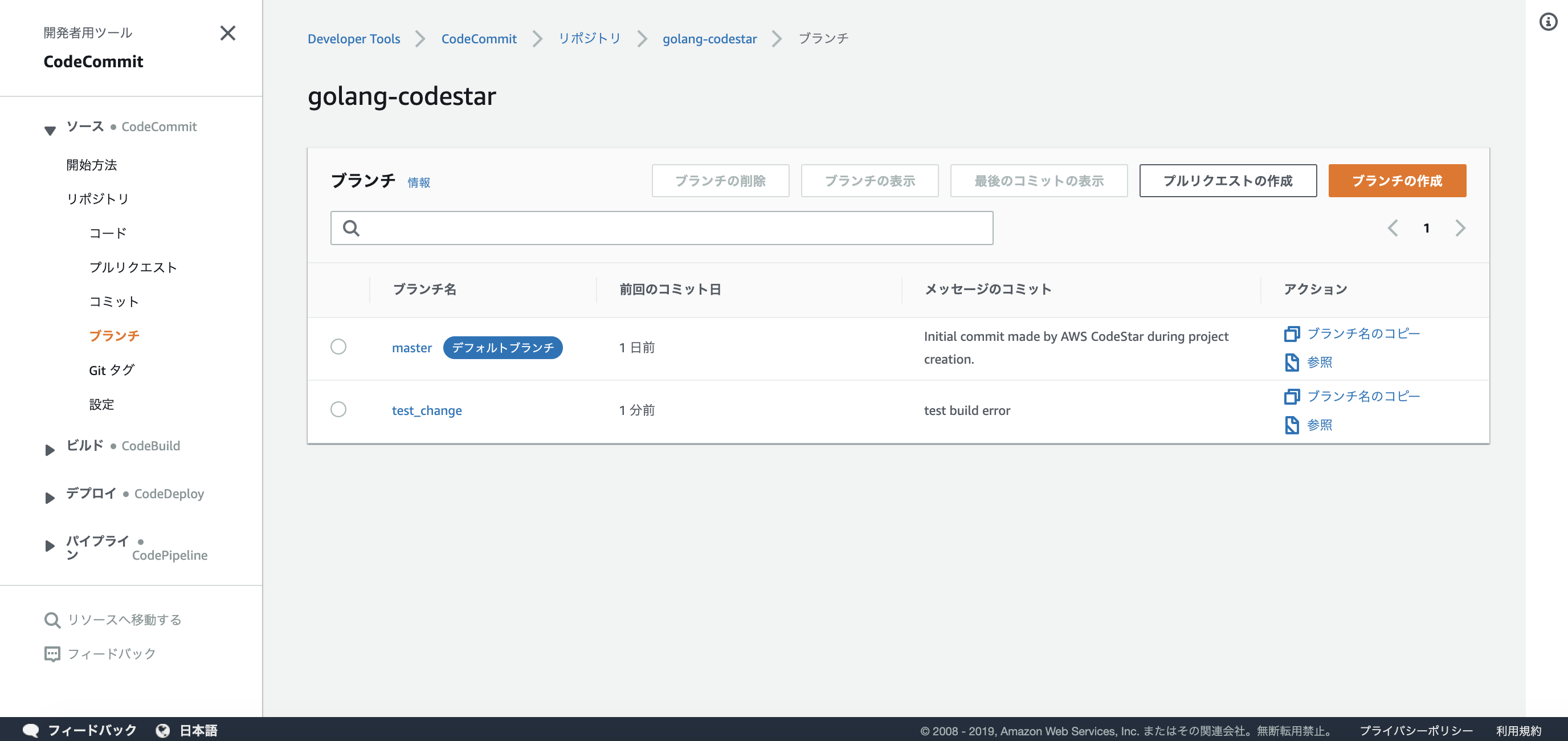Collapse the ソース CodeCommit section

50,131
